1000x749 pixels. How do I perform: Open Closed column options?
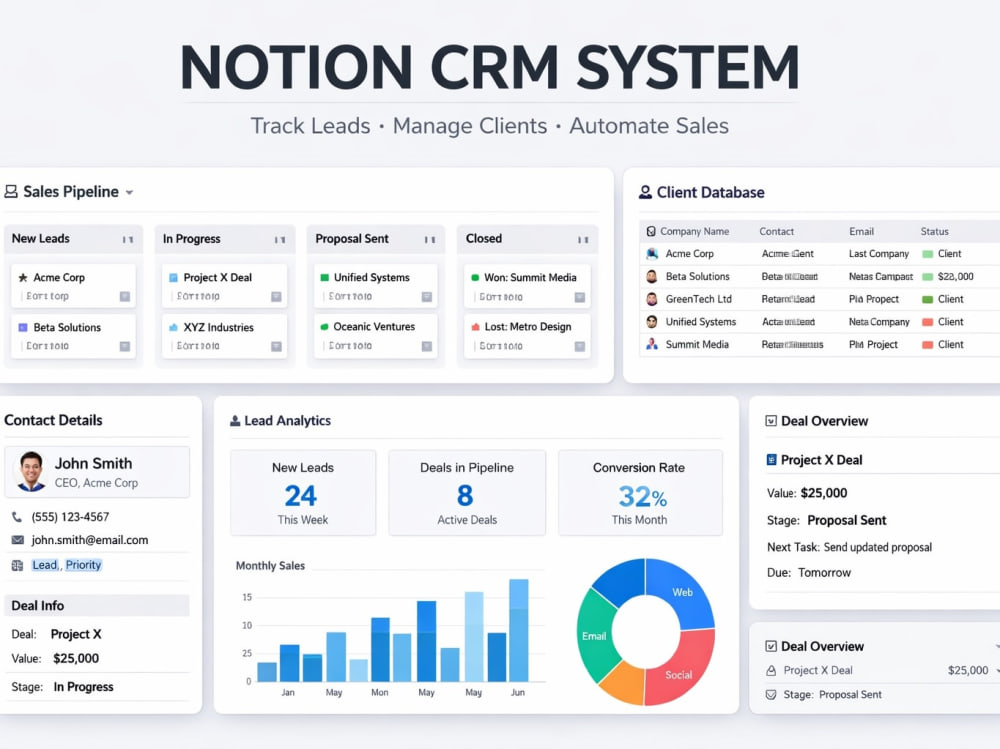pos(583,240)
